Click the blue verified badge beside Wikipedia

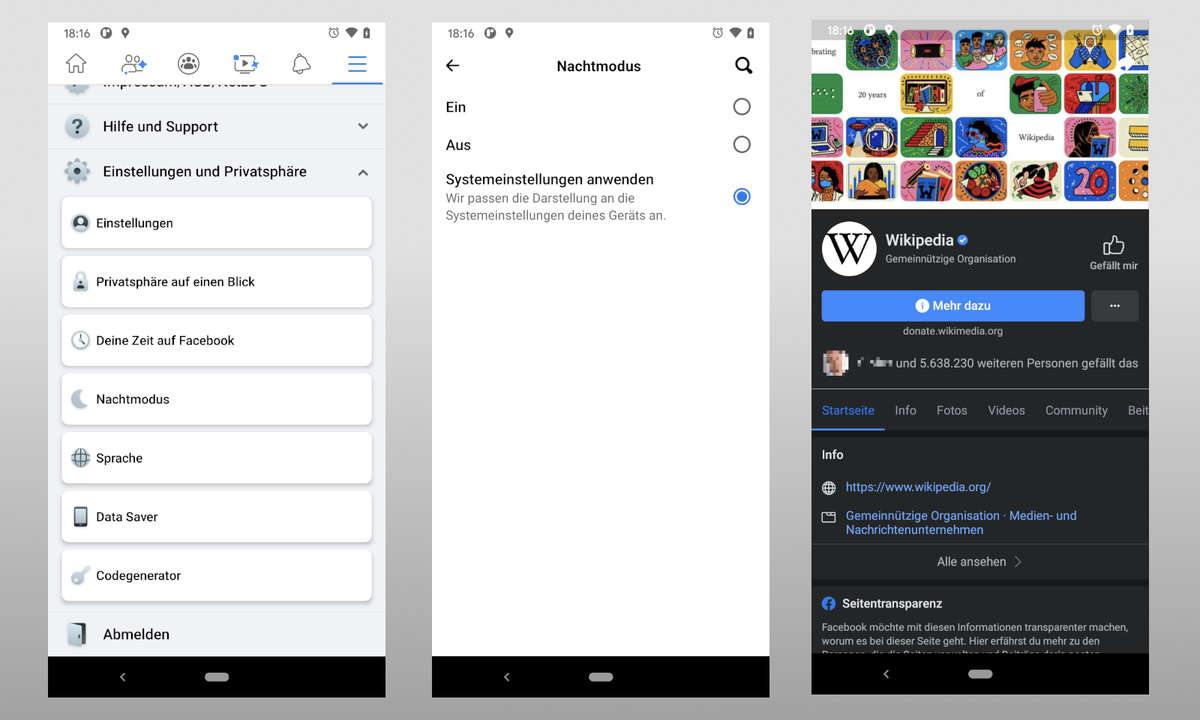point(963,241)
